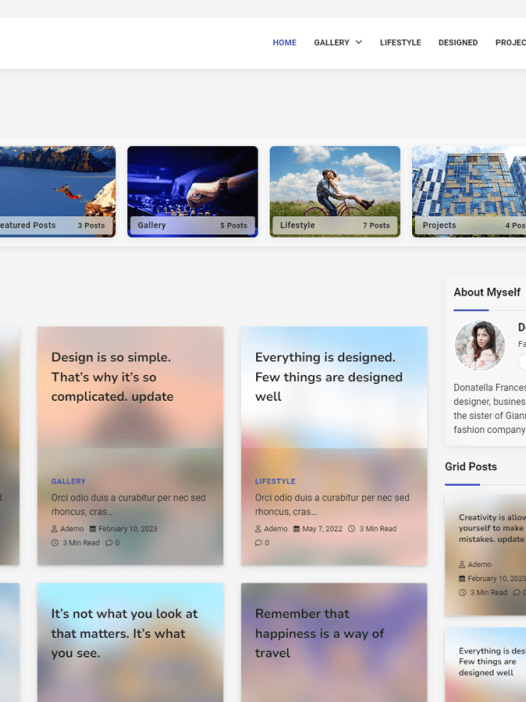Viewport: 526px width, 702px height.
Task: Click calendar icon on Creativity grid post
Action: pos(462,578)
